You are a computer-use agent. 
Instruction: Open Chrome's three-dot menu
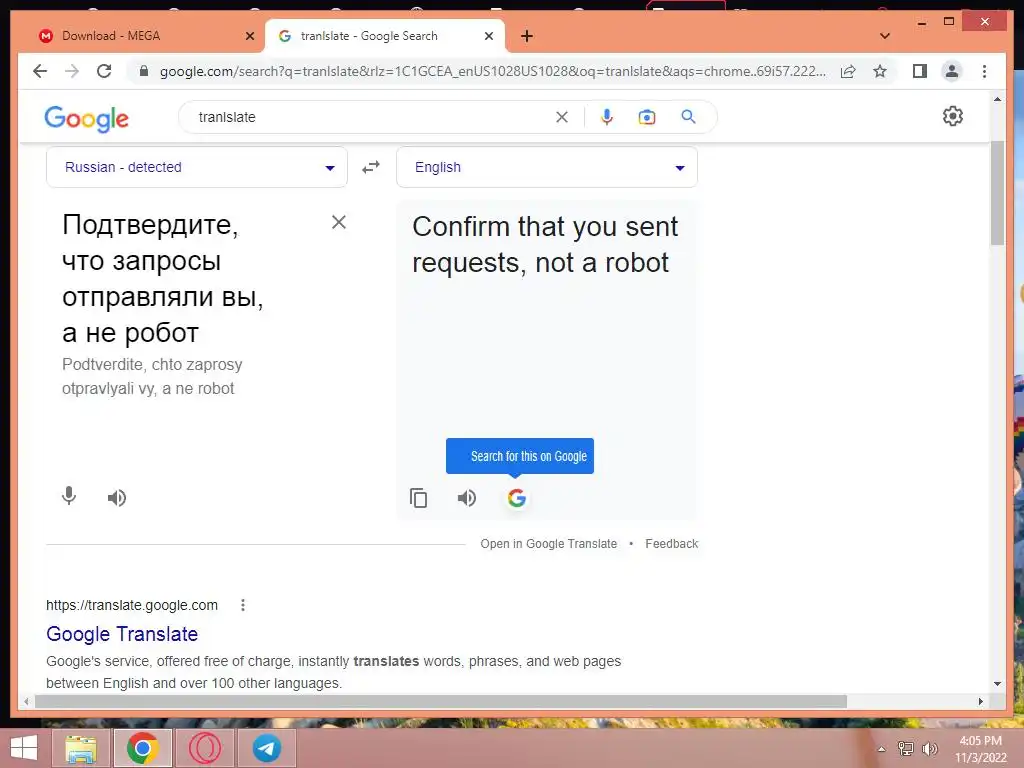click(x=984, y=71)
